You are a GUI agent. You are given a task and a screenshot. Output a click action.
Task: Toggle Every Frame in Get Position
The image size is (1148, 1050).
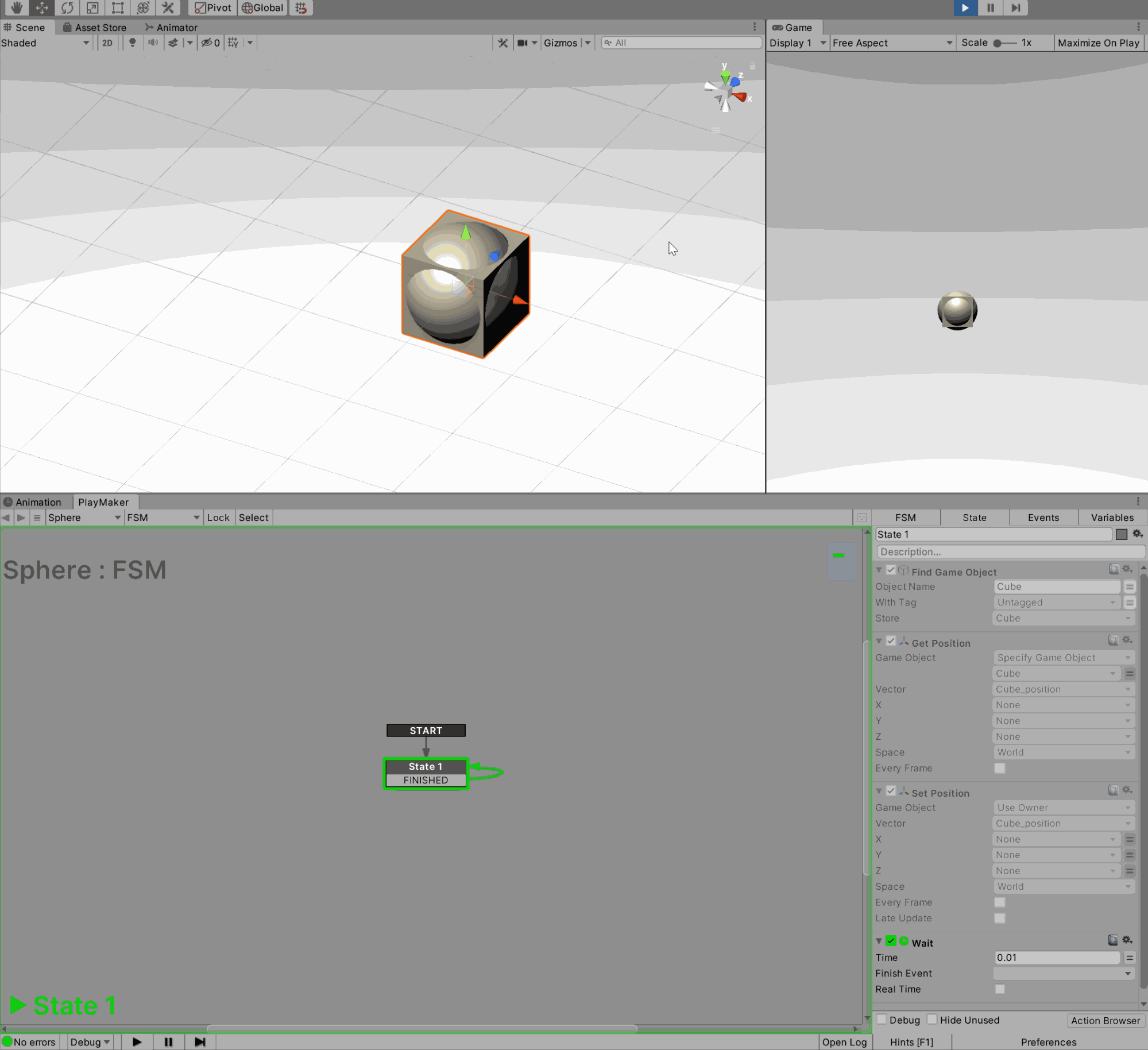999,768
